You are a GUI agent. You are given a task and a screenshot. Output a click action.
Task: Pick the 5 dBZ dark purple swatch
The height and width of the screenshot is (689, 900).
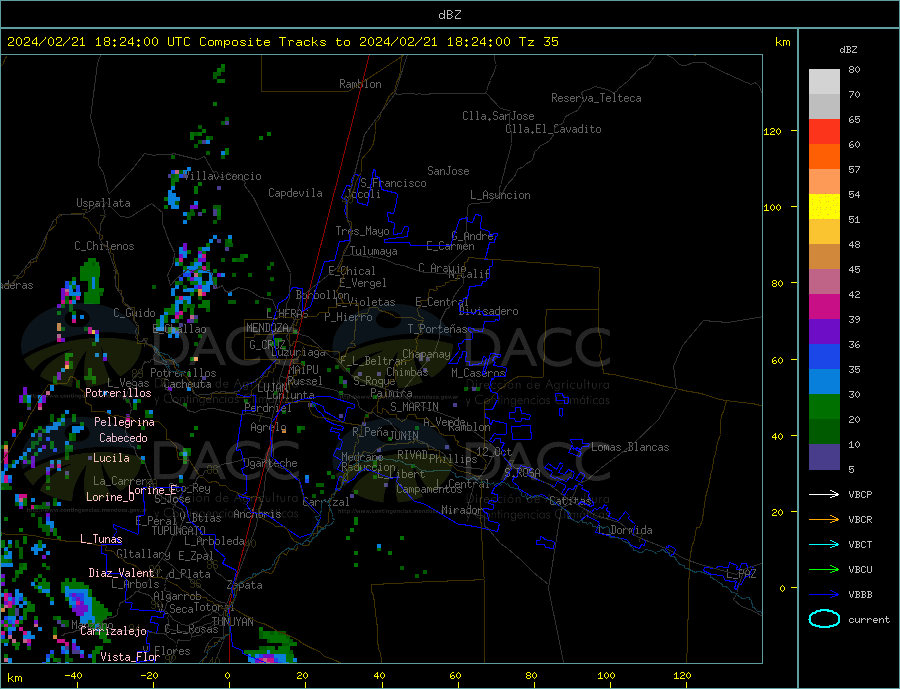pyautogui.click(x=824, y=457)
